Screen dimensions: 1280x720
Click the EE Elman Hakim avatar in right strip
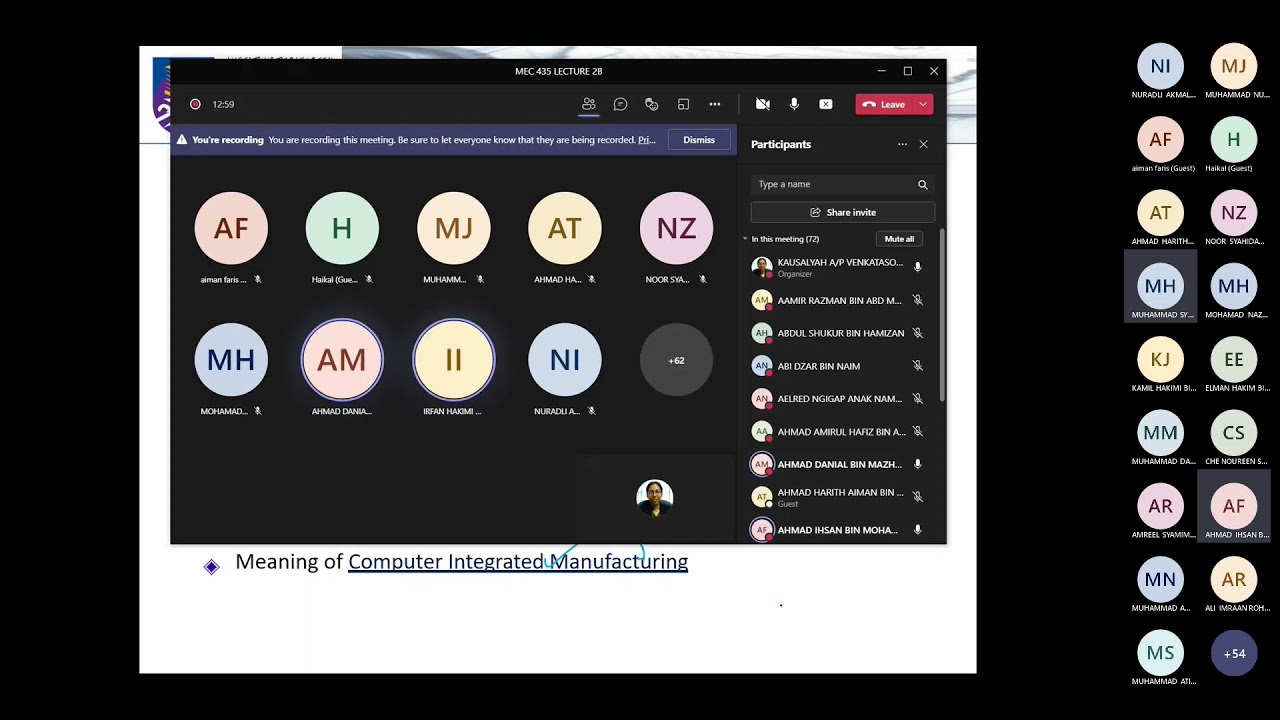pyautogui.click(x=1234, y=359)
